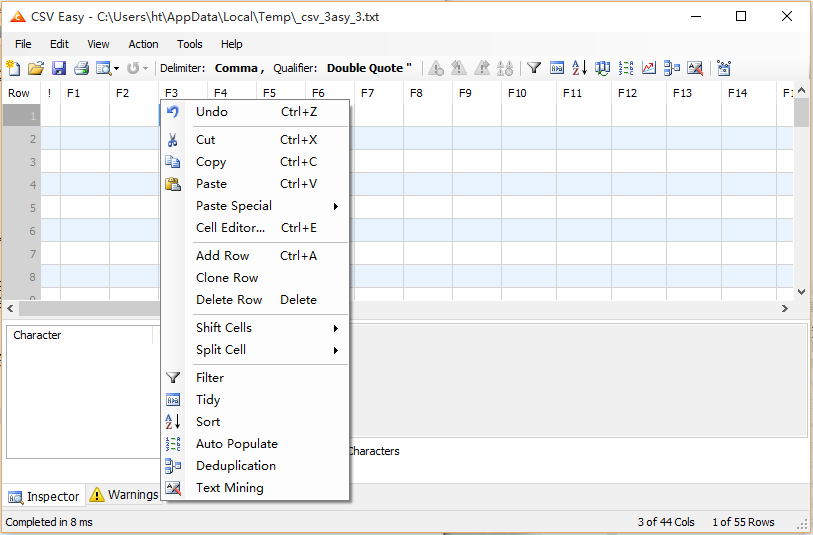The image size is (813, 535).
Task: Click the Deduplication toolbar icon
Action: pyautogui.click(x=672, y=68)
